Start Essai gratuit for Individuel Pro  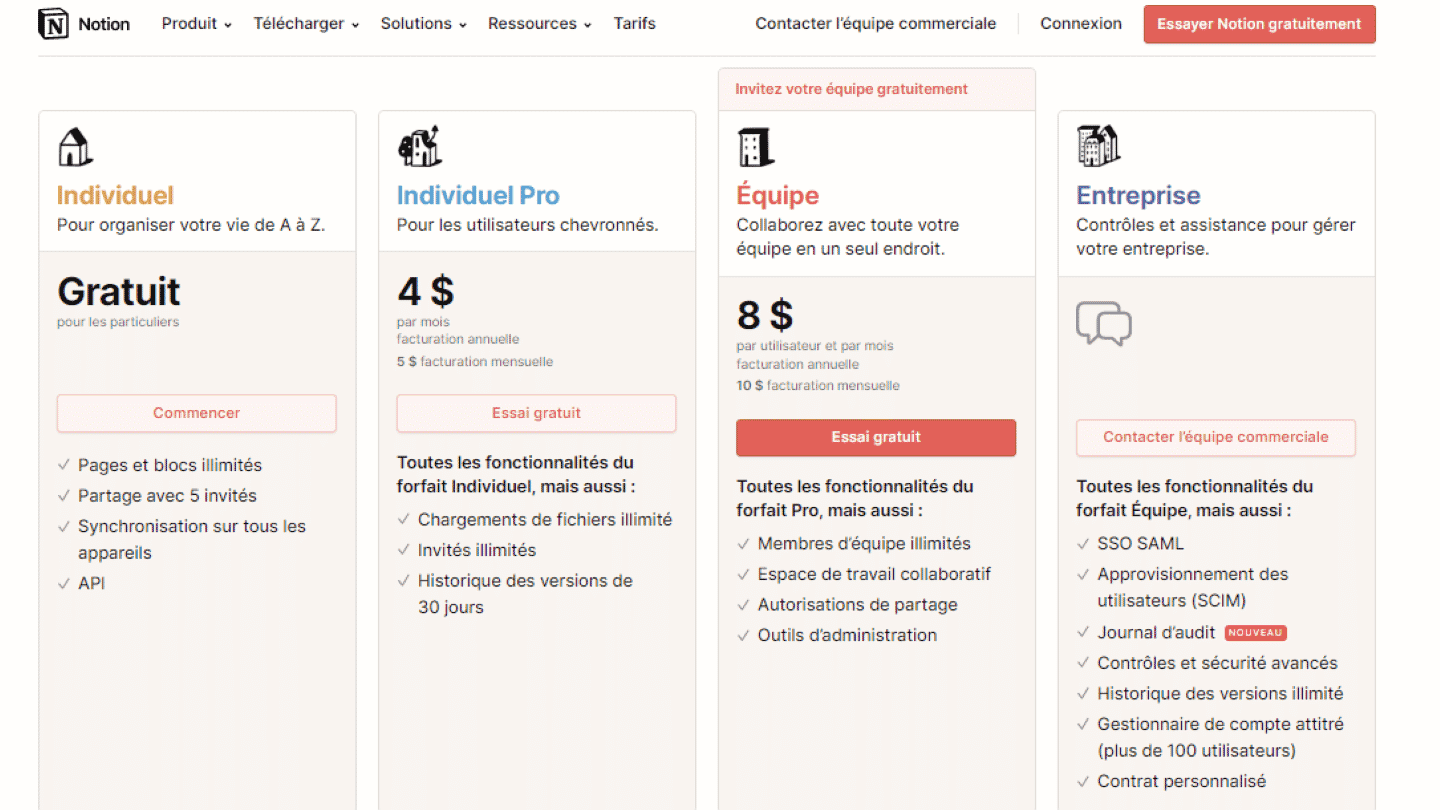536,413
